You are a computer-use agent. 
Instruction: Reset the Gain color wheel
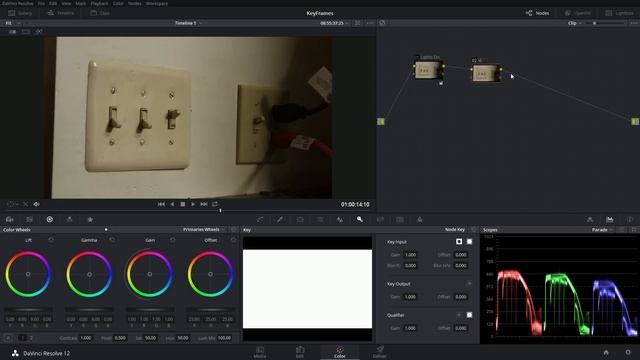[x=173, y=240]
